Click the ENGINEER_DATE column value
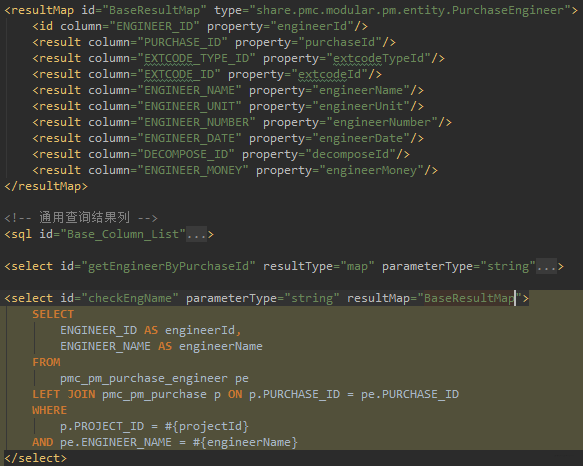Viewport: 583px width, 466px height. click(189, 138)
